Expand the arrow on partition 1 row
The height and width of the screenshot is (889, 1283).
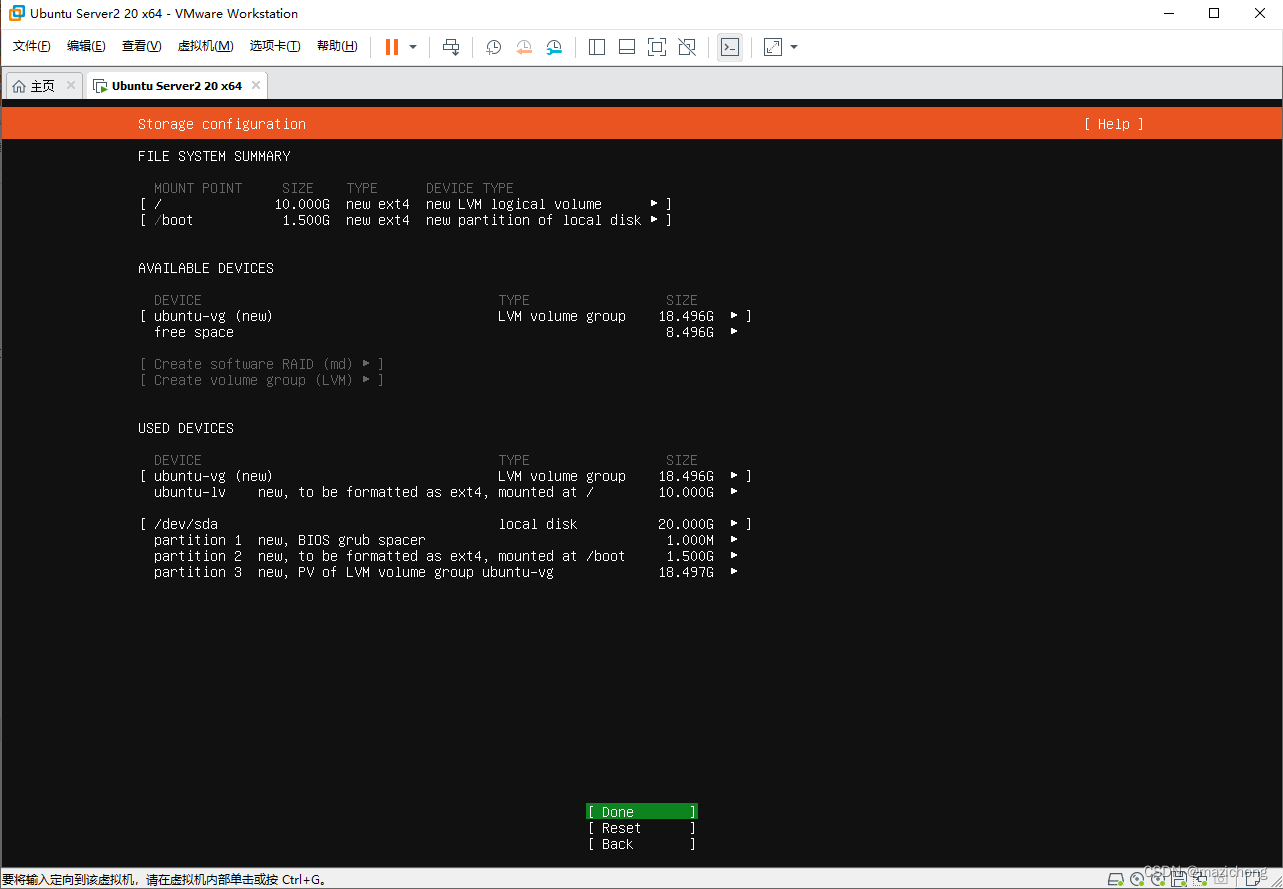[x=734, y=539]
